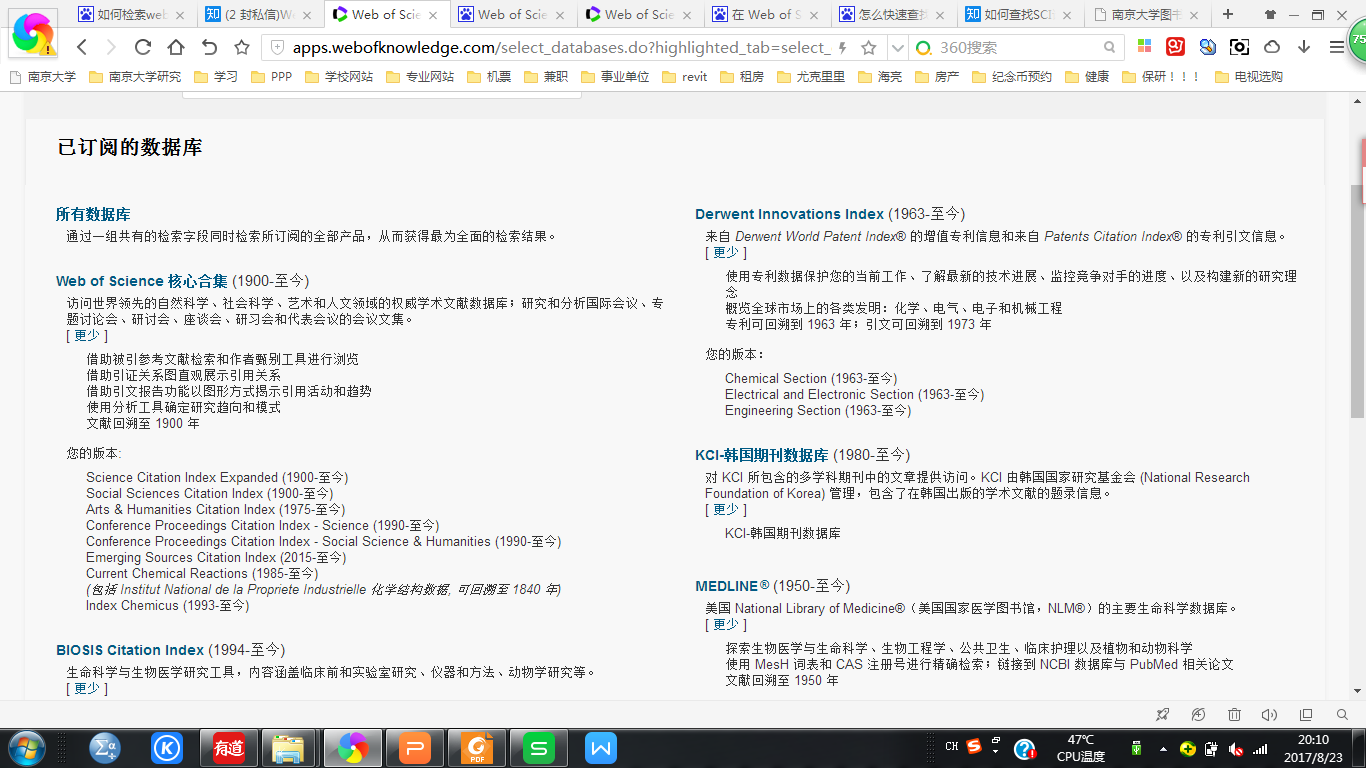Click the address bar URL field

pos(561,48)
